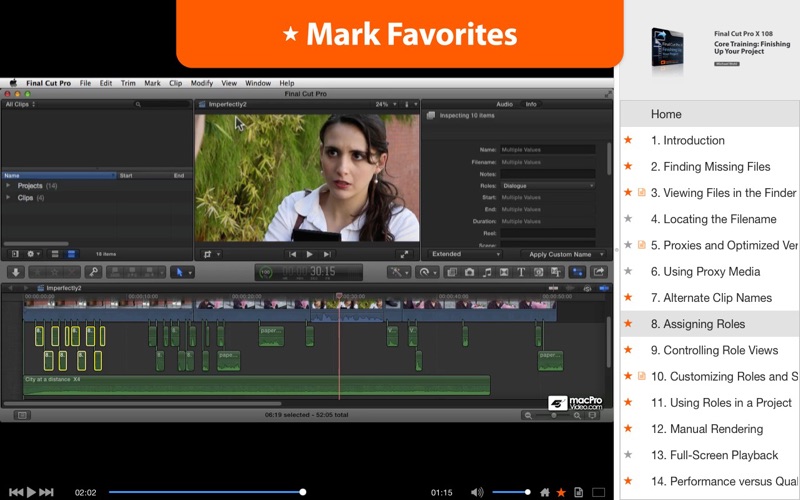Expand the Clips (4) row
This screenshot has height=500, width=800.
point(8,197)
